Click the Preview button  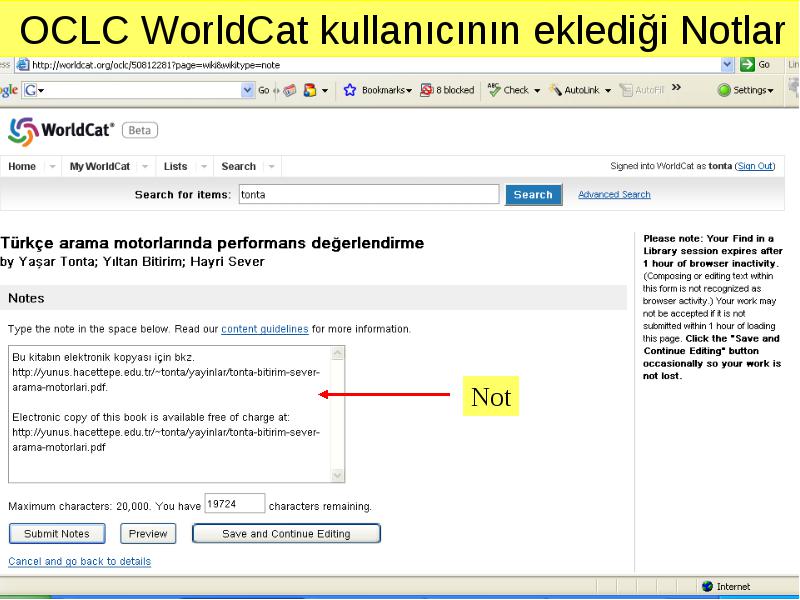(x=148, y=534)
